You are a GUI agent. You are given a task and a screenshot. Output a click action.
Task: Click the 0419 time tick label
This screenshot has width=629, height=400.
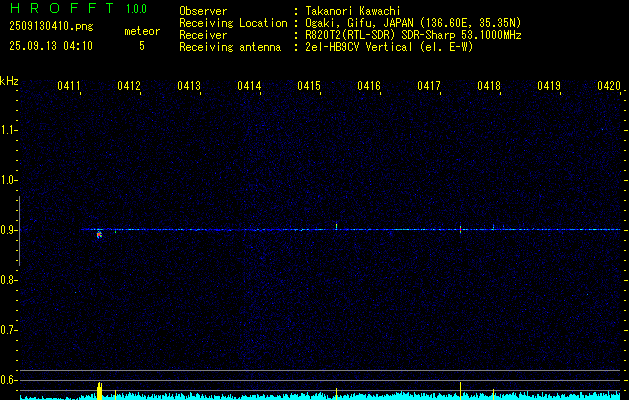pos(549,86)
